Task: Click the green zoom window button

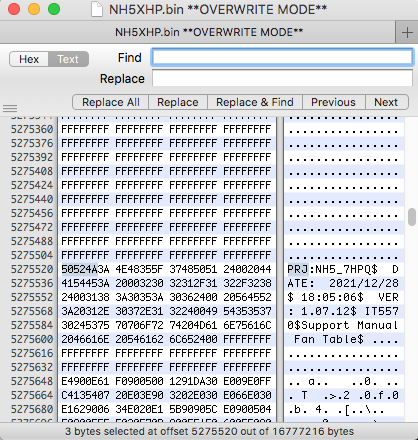Action: [54, 9]
